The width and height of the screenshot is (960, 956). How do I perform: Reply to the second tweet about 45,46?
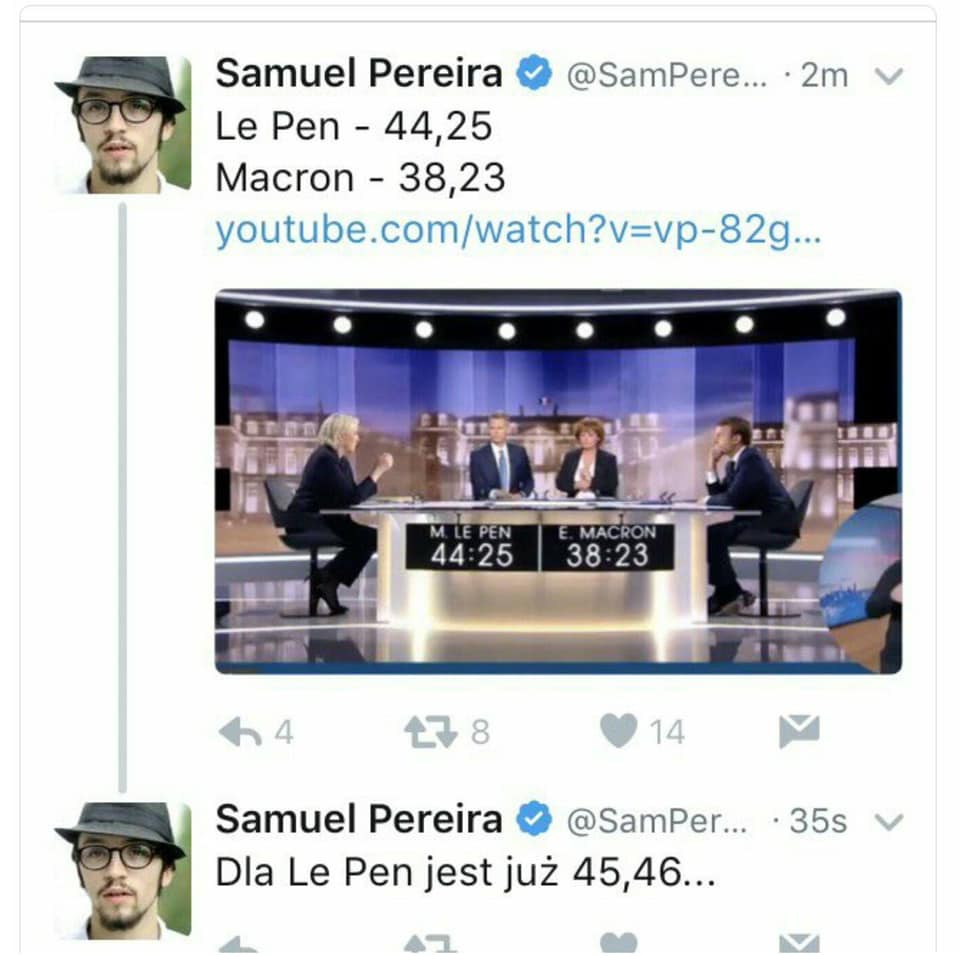point(240,946)
